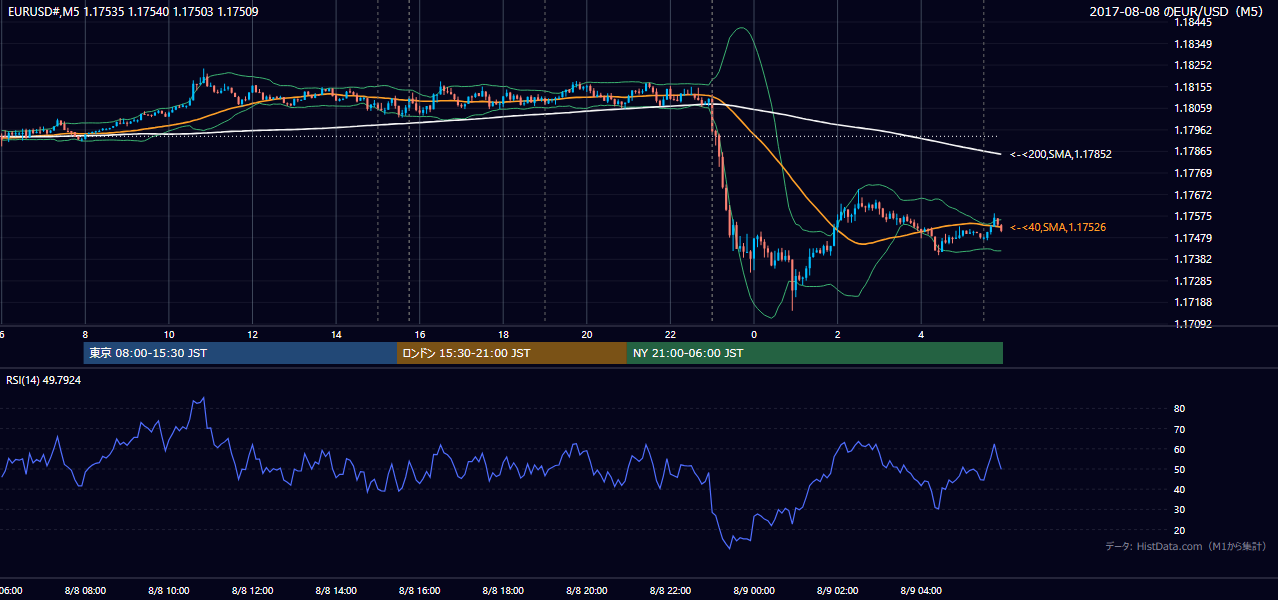The height and width of the screenshot is (600, 1278).
Task: Click the 8/8 10:00 timestamp on bottom axis
Action: (x=169, y=591)
